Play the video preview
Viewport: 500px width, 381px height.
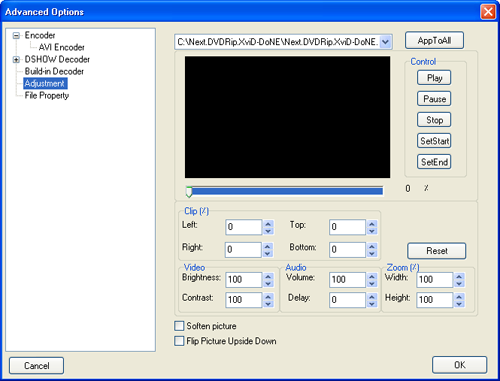[x=434, y=78]
